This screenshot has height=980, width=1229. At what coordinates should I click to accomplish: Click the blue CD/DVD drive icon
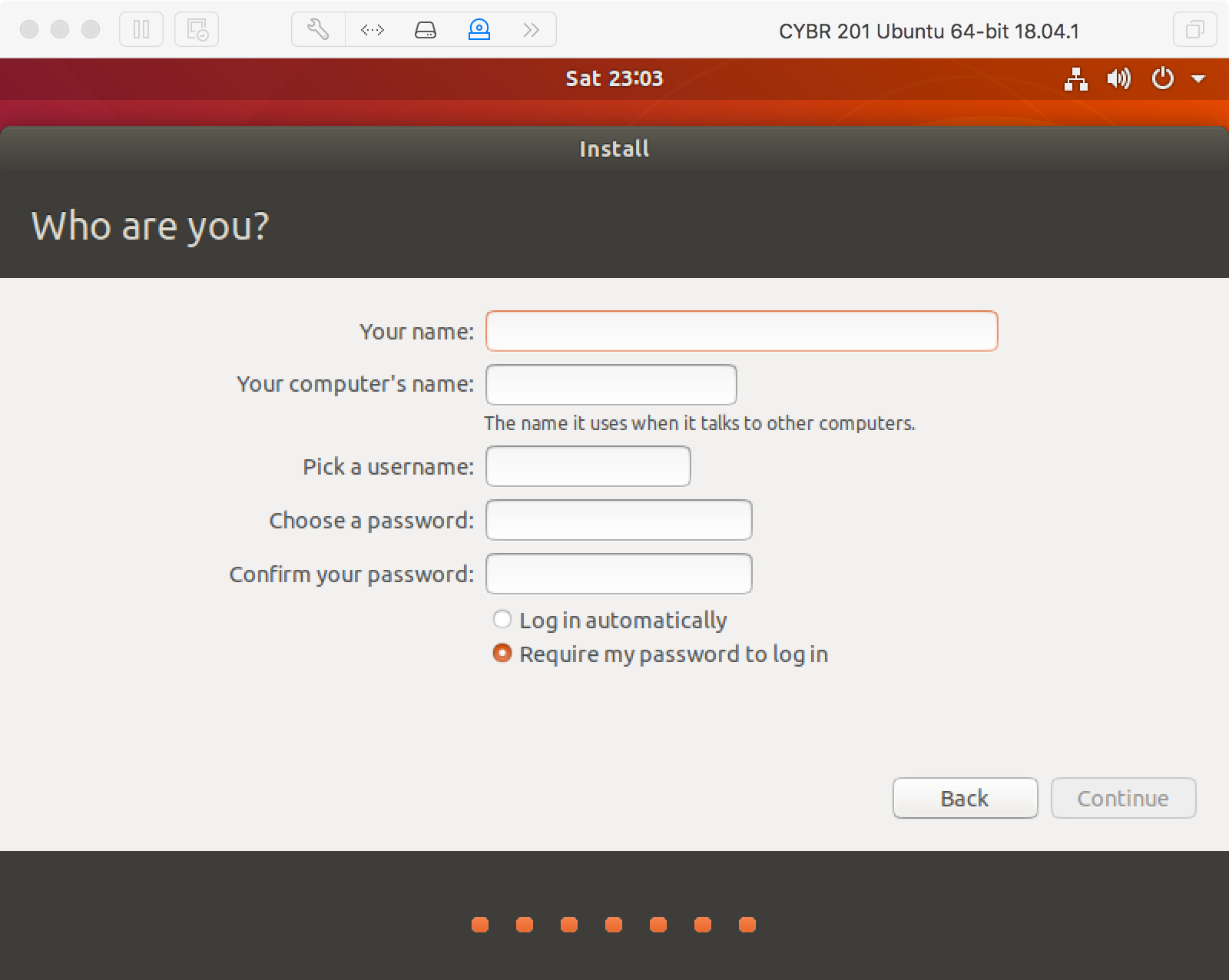pyautogui.click(x=479, y=30)
